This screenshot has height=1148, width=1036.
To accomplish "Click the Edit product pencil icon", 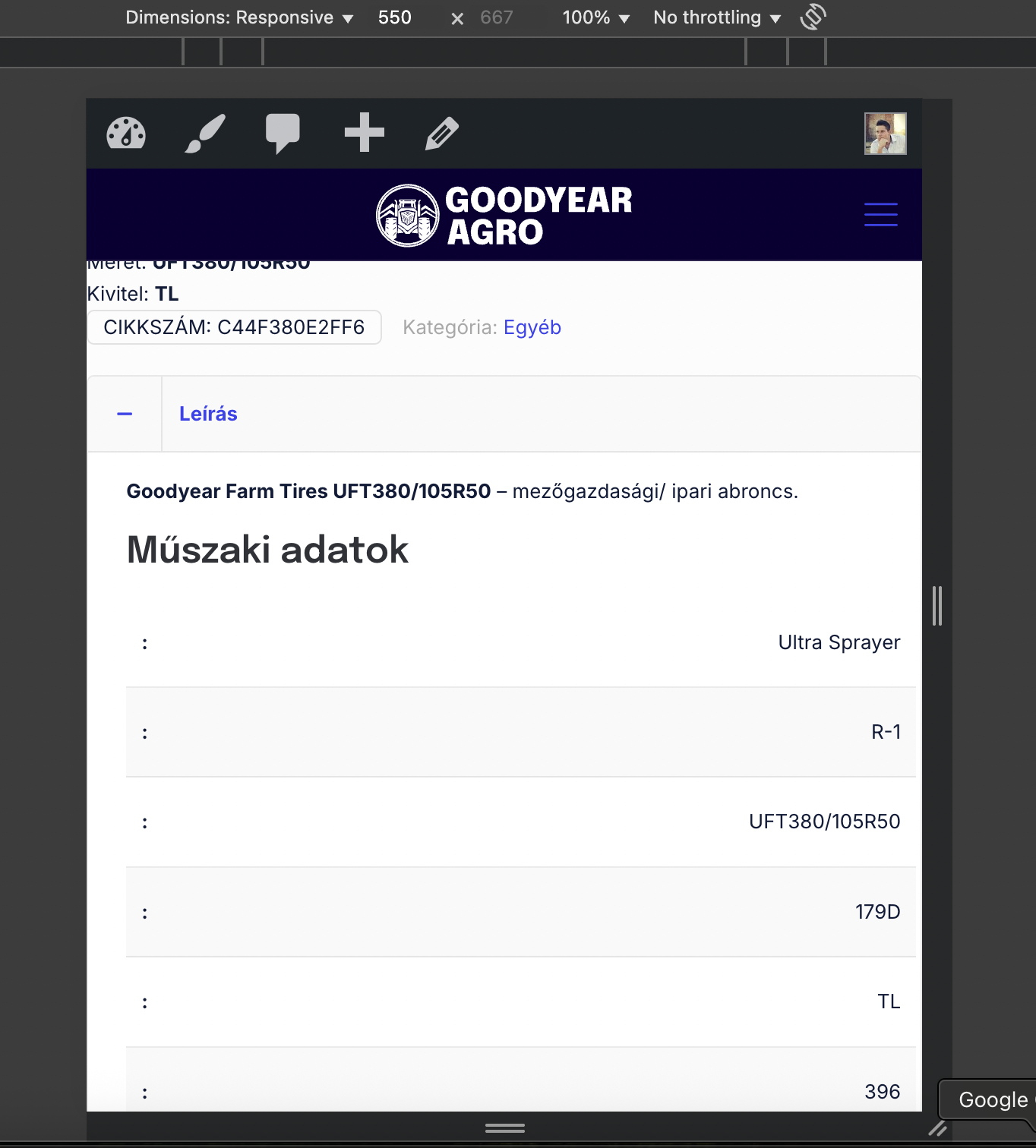I will 442,134.
